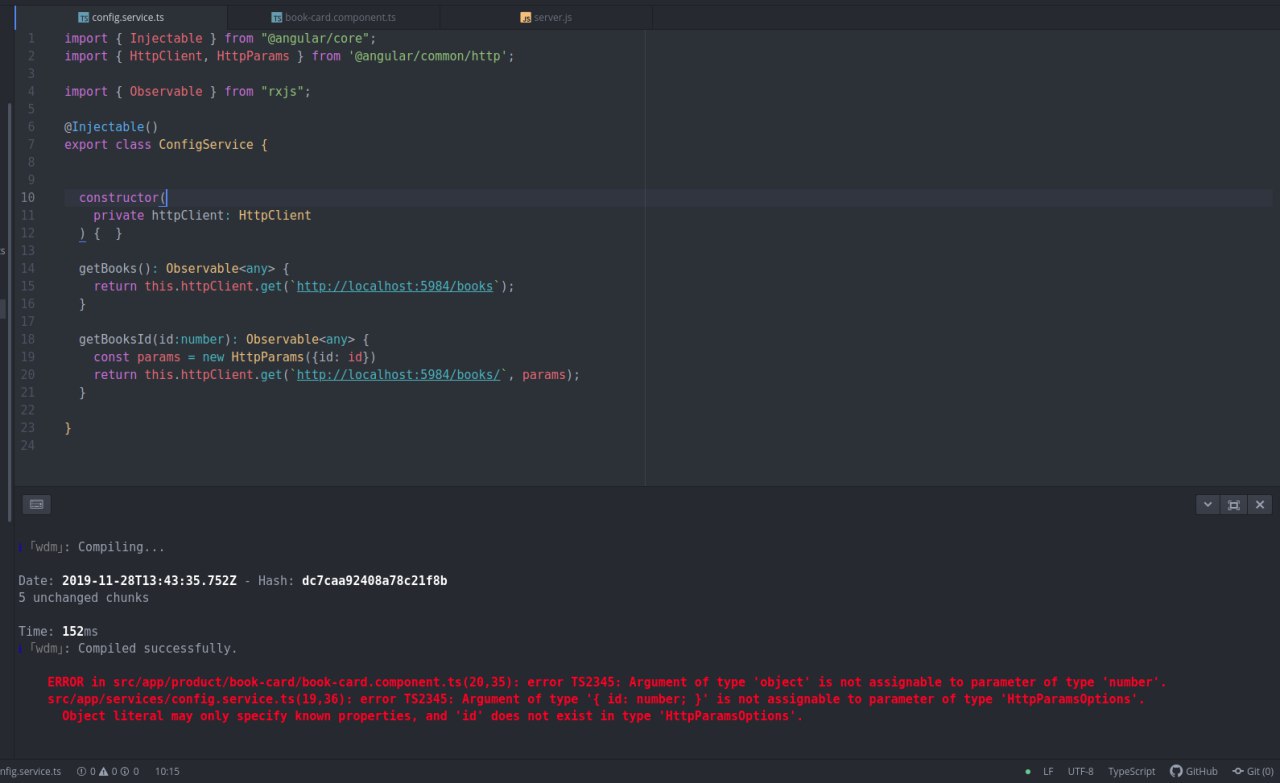Collapse the terminal panel with chevron

pos(1208,505)
